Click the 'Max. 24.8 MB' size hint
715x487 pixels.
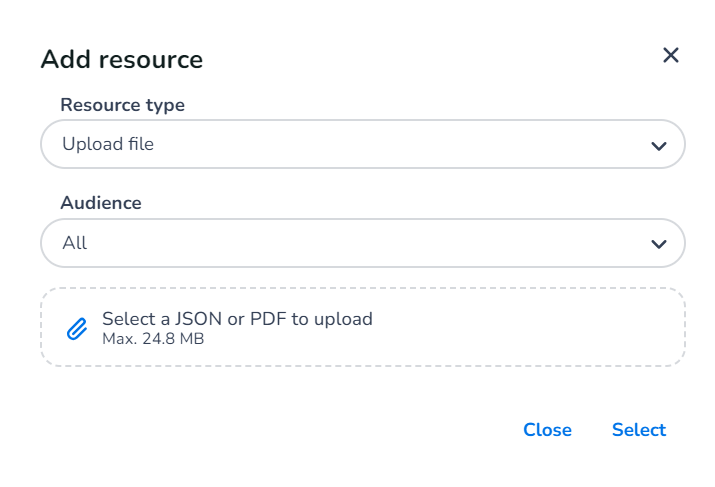(153, 339)
